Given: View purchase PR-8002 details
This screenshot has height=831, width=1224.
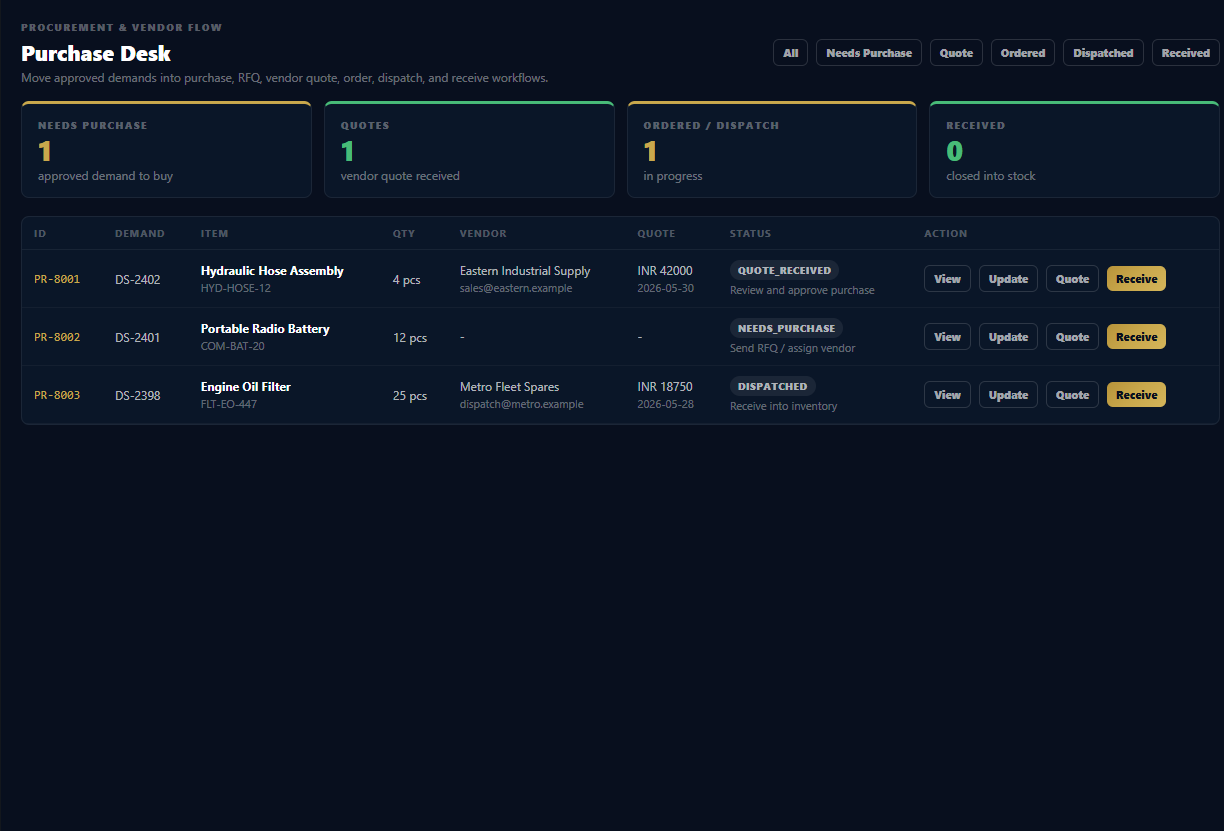Looking at the screenshot, I should [947, 337].
